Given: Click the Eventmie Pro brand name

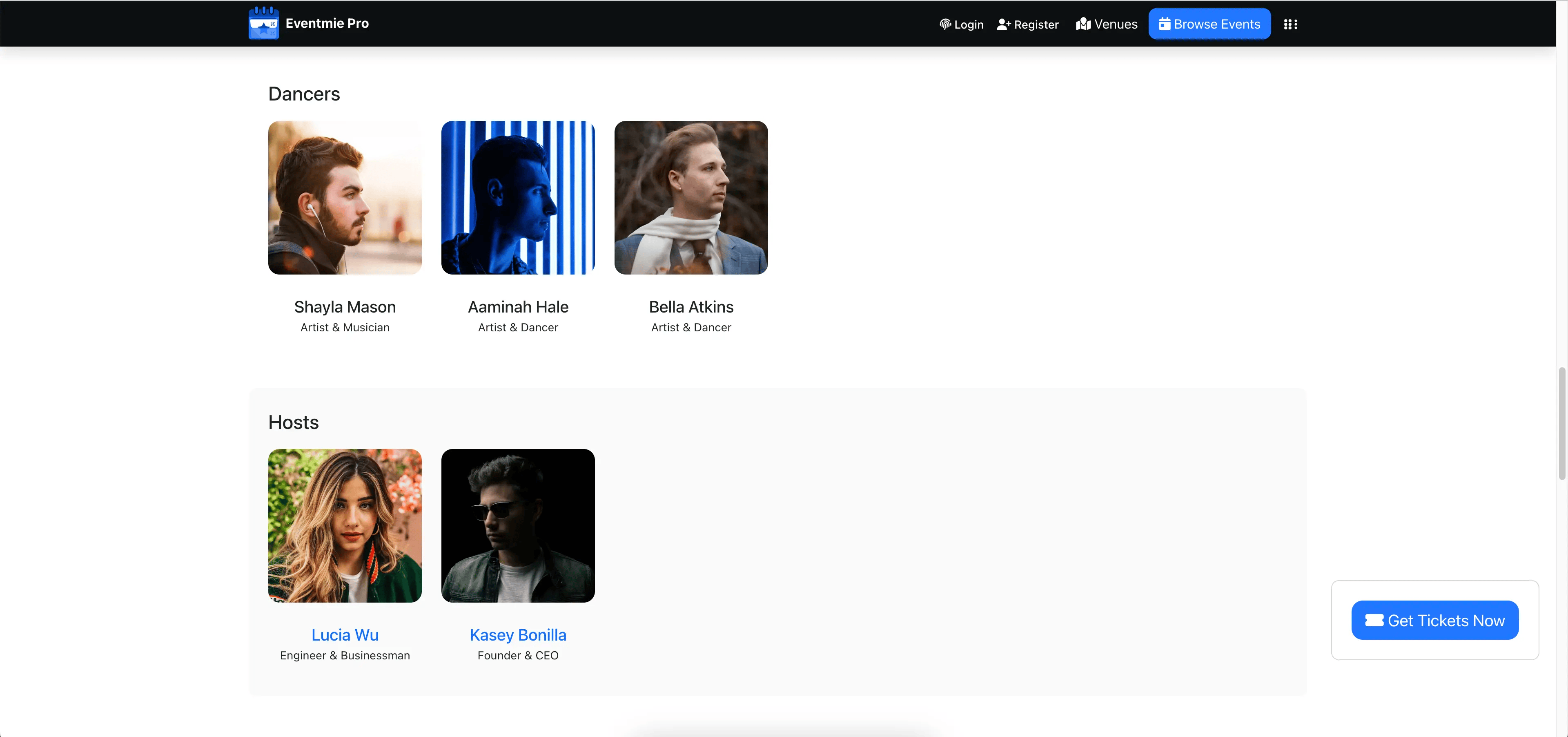Looking at the screenshot, I should click(327, 23).
